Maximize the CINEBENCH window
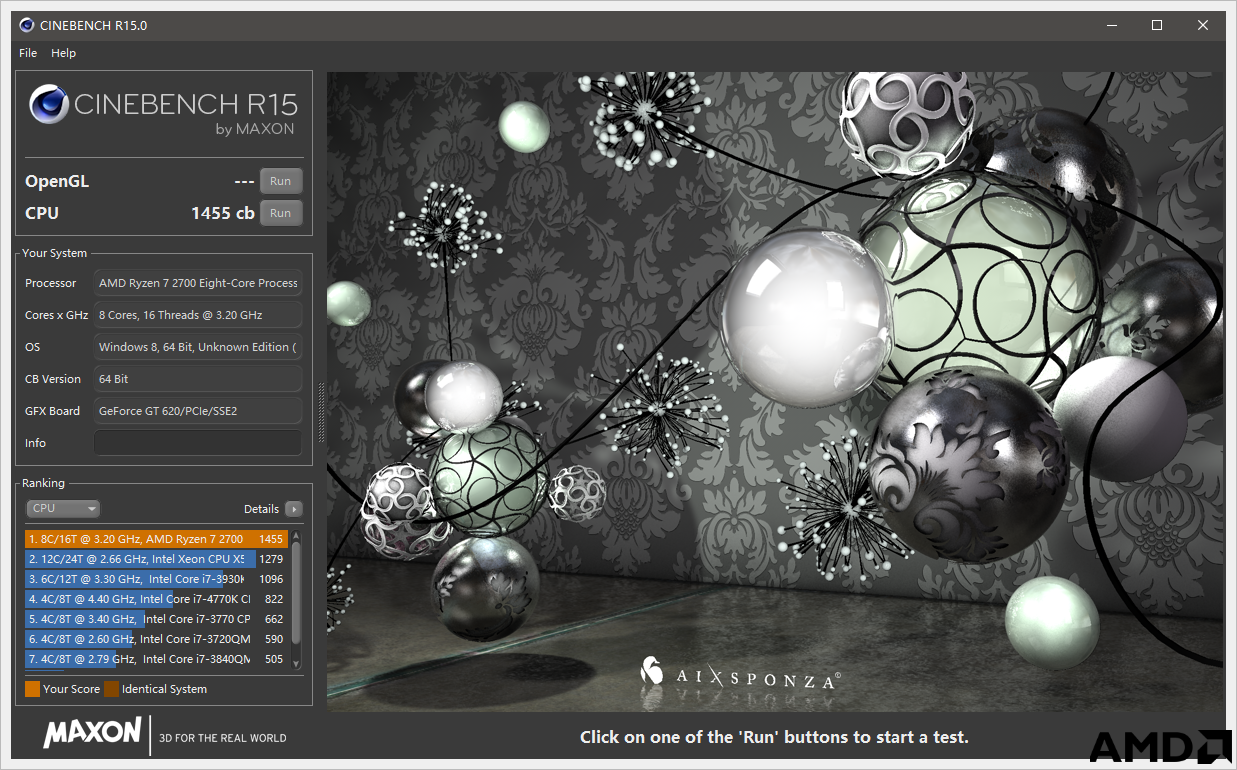The height and width of the screenshot is (770, 1237). point(1157,25)
